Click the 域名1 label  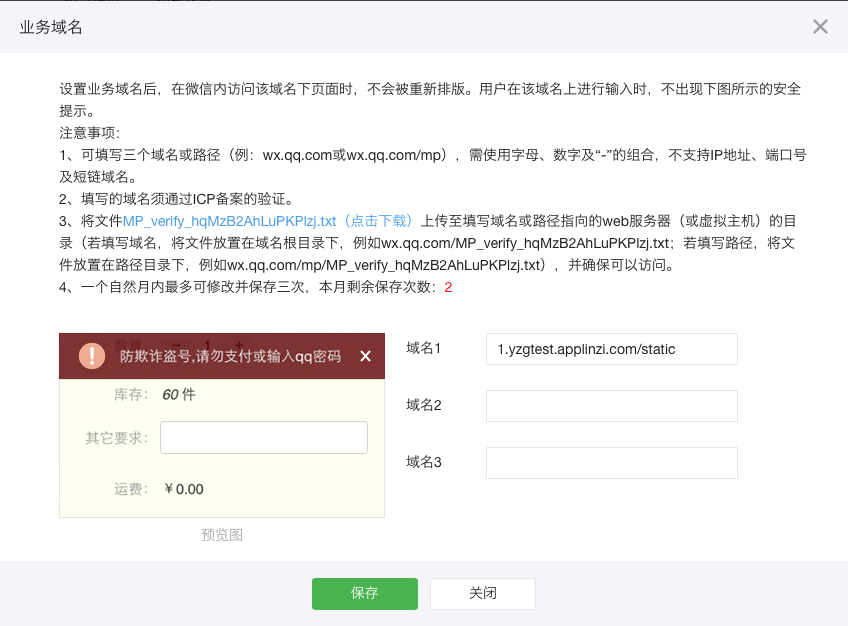[x=423, y=348]
